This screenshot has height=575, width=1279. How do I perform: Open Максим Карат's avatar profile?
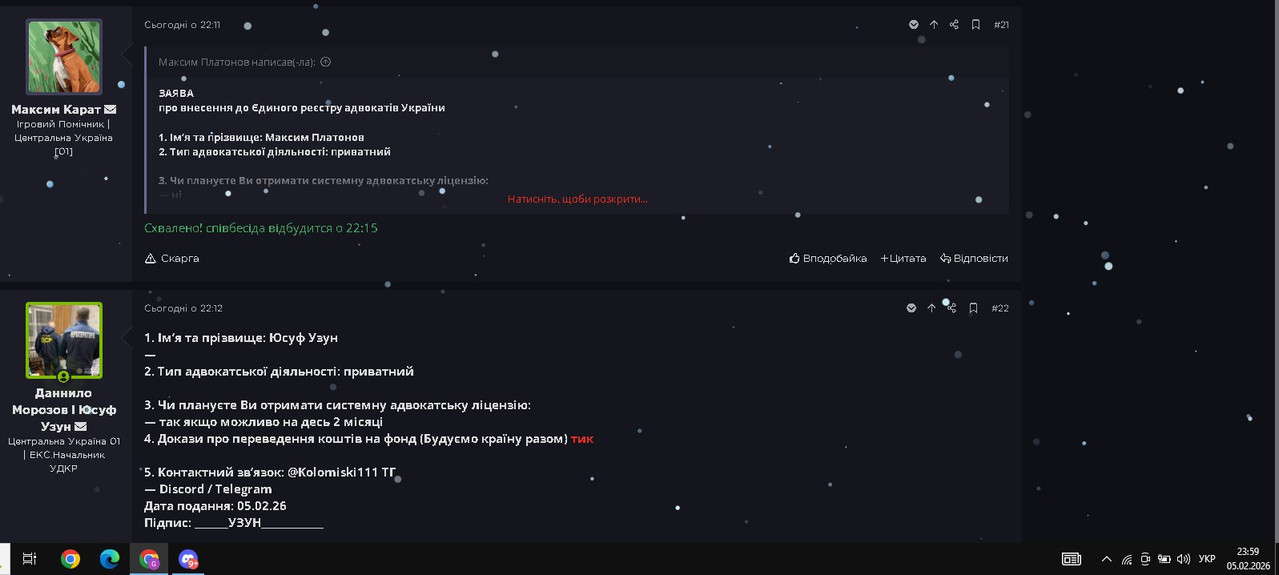tap(64, 57)
